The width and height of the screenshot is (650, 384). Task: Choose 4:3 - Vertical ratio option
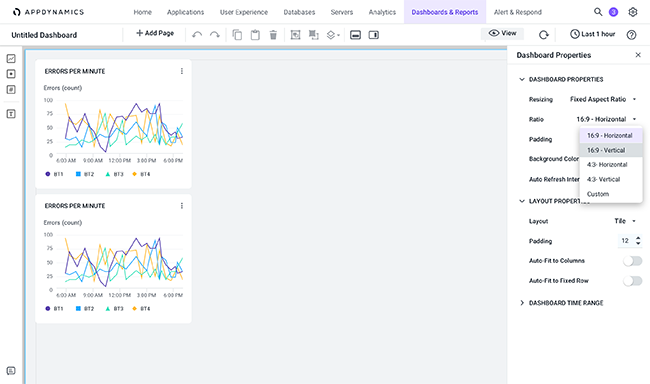coord(611,179)
